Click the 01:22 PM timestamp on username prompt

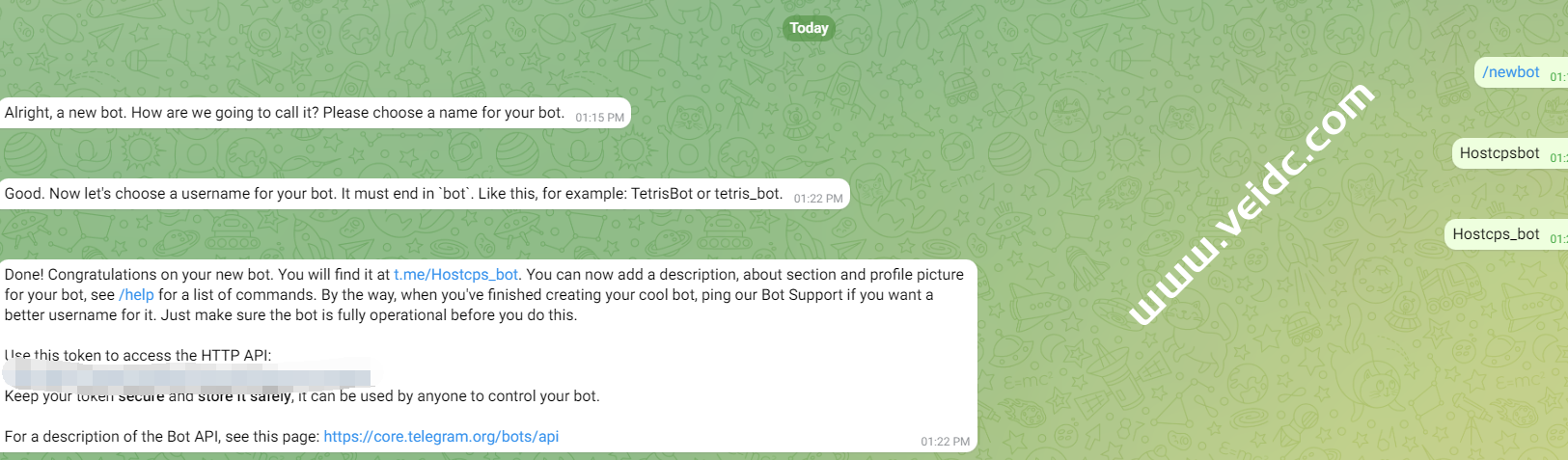pyautogui.click(x=818, y=199)
